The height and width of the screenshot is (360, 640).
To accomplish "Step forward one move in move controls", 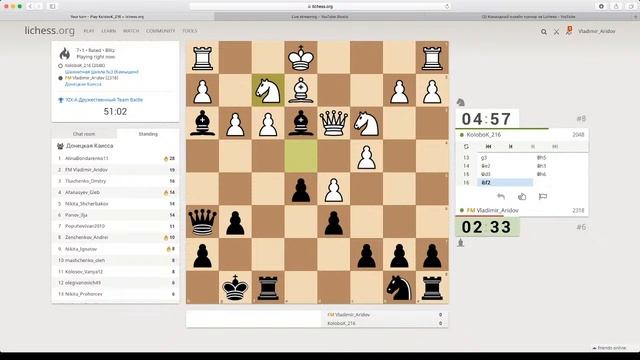I will point(533,147).
